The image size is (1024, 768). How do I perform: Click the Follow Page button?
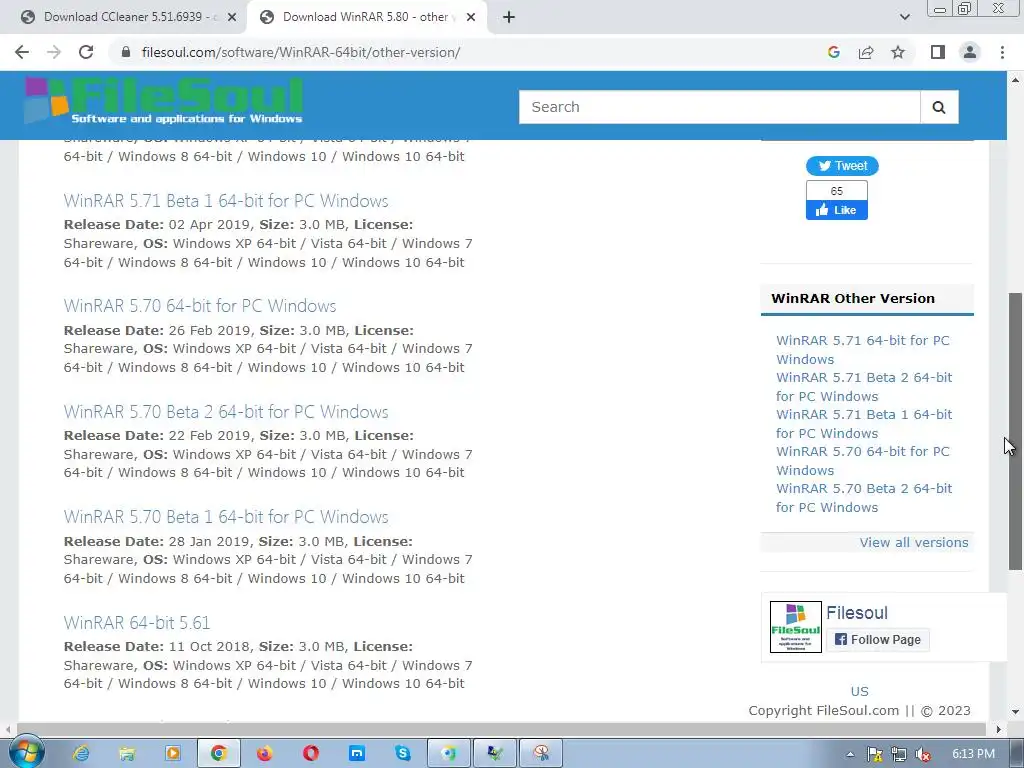point(878,640)
